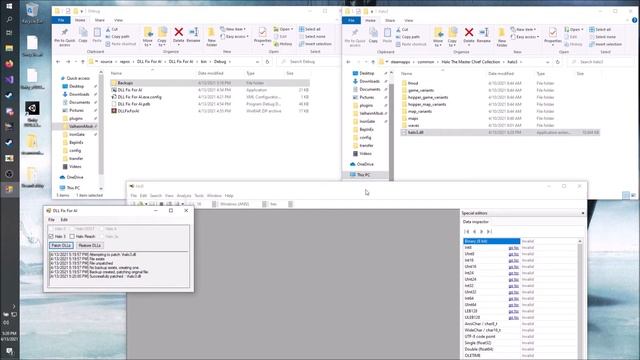
Task: Open New item dropdown in halo3 ribbon
Action: (x=523, y=29)
